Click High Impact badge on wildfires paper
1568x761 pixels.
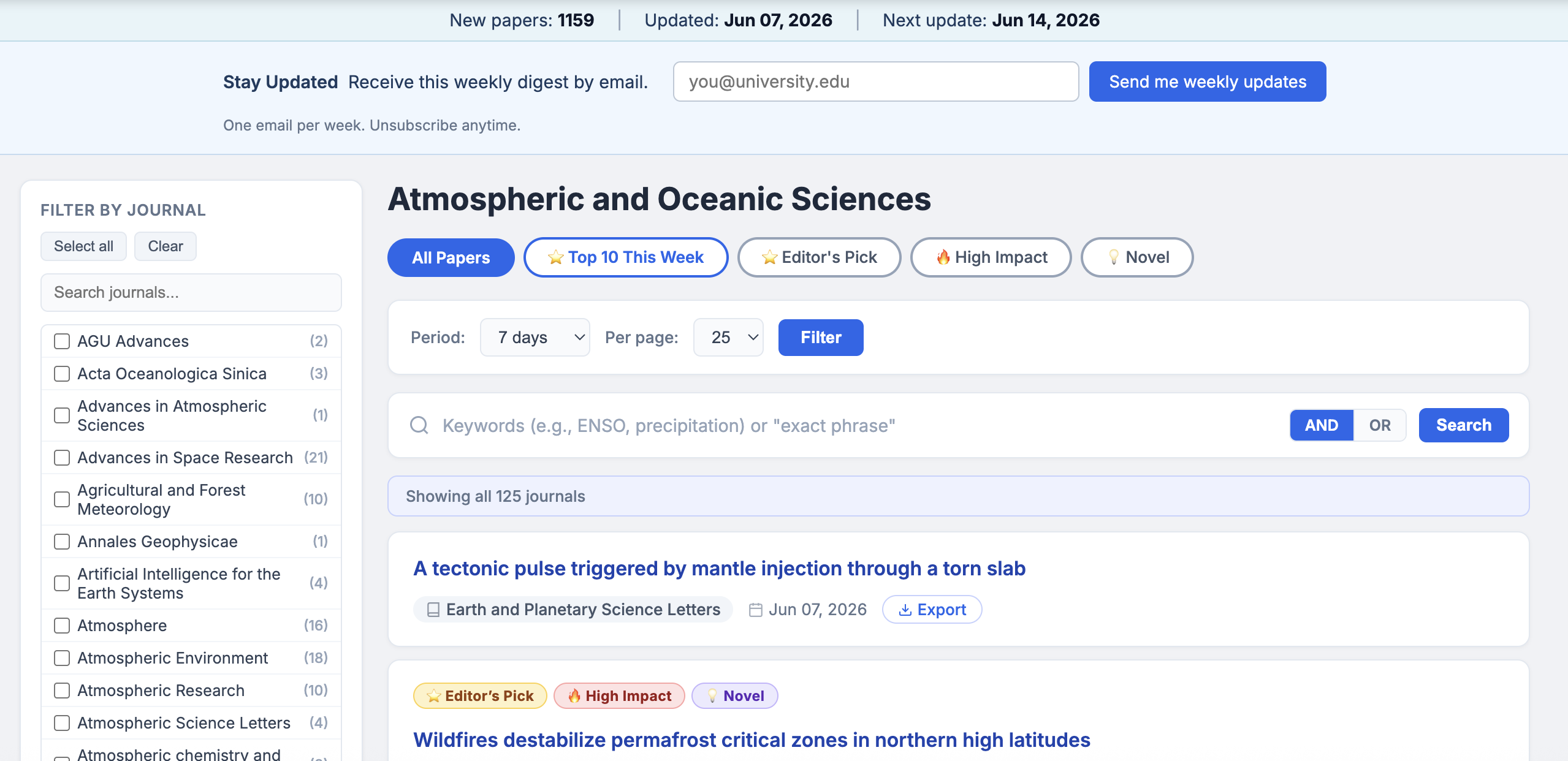(x=619, y=696)
